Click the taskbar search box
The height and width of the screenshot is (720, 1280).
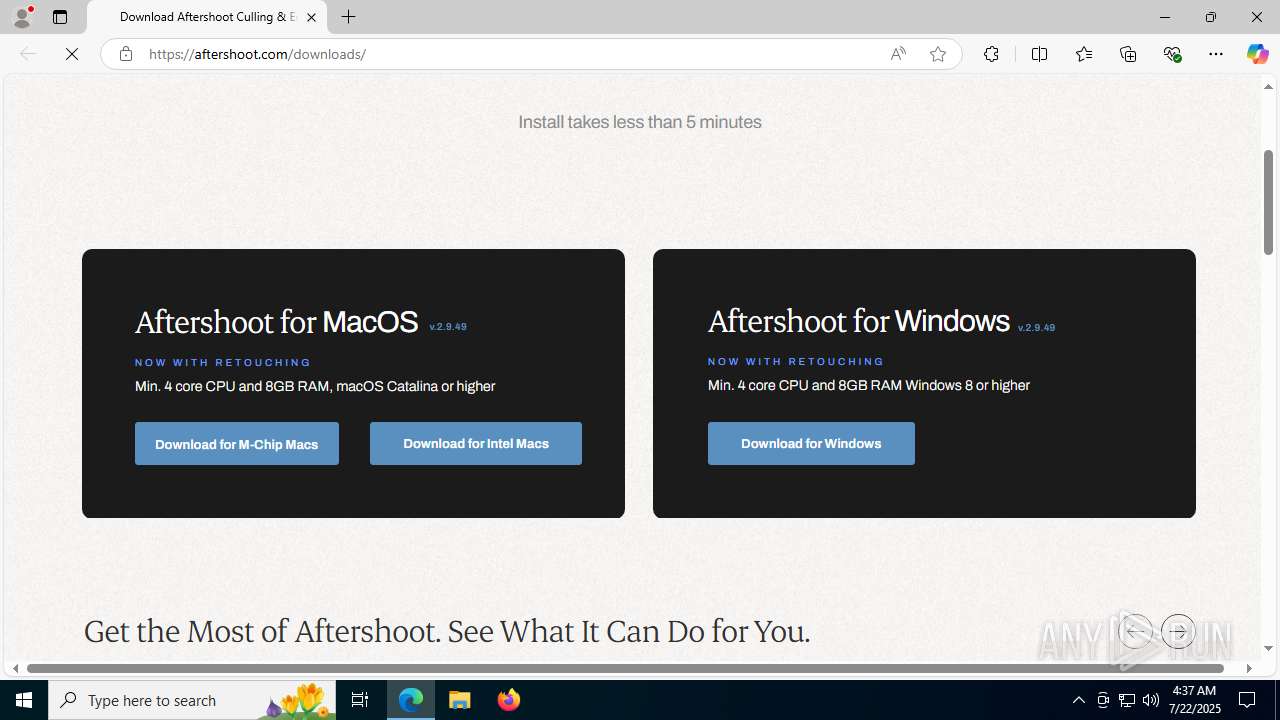tap(192, 700)
